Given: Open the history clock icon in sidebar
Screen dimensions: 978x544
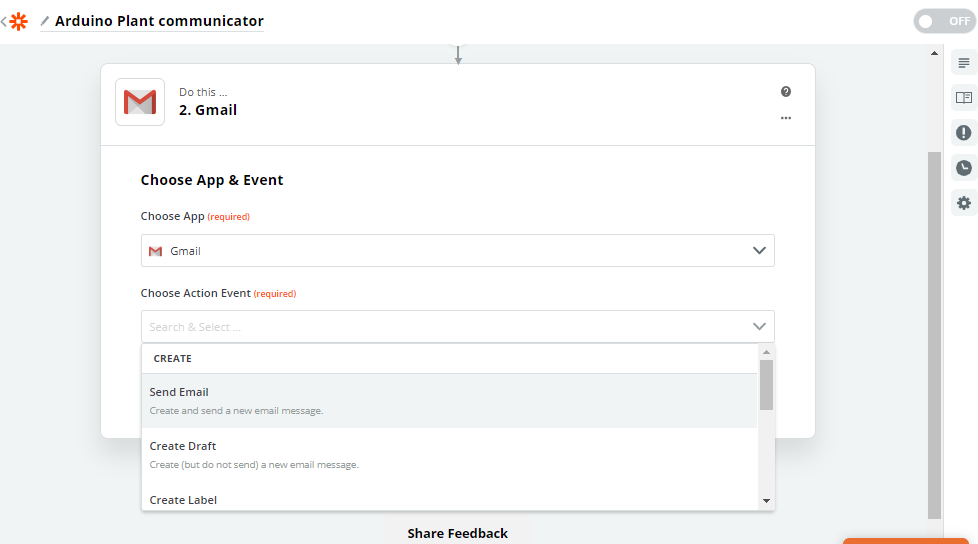Looking at the screenshot, I should coord(963,168).
